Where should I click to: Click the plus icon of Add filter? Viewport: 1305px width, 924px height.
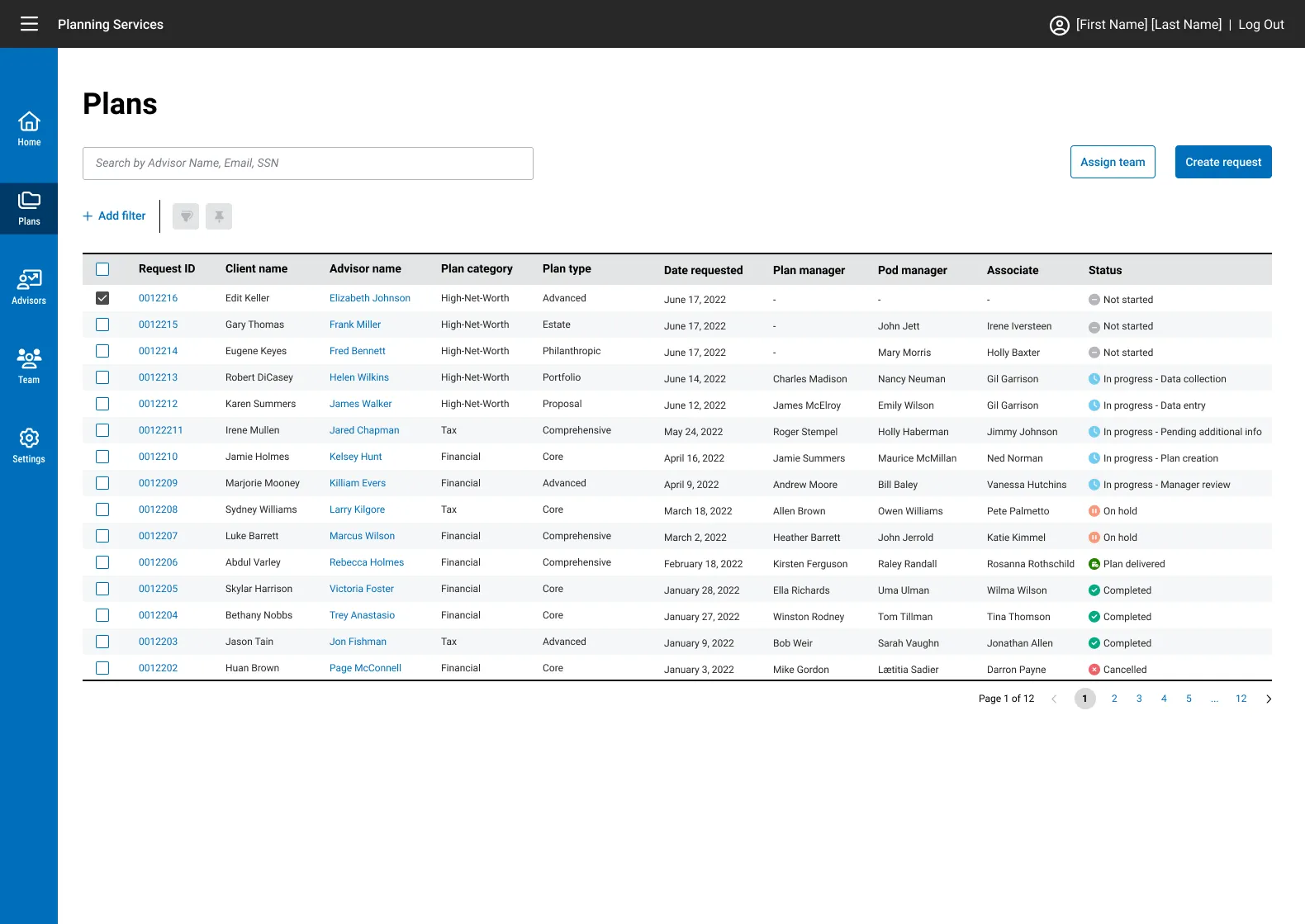click(88, 216)
